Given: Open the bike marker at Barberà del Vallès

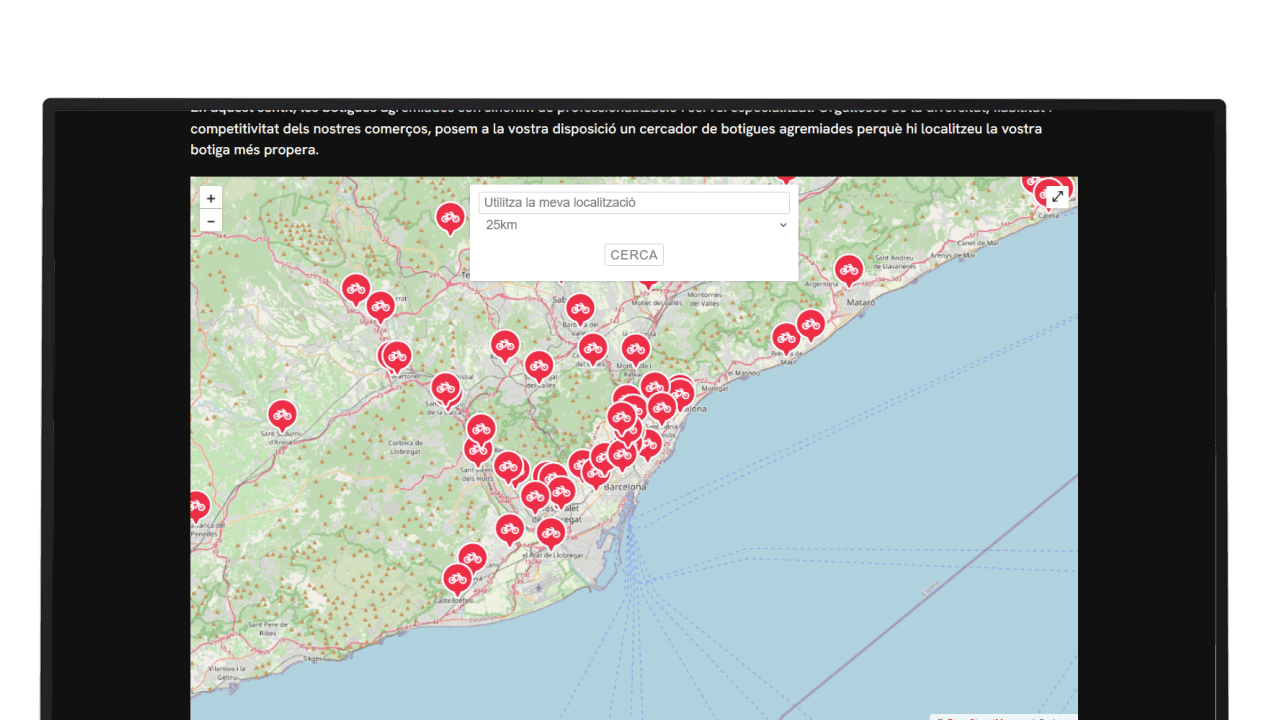Looking at the screenshot, I should [x=580, y=308].
